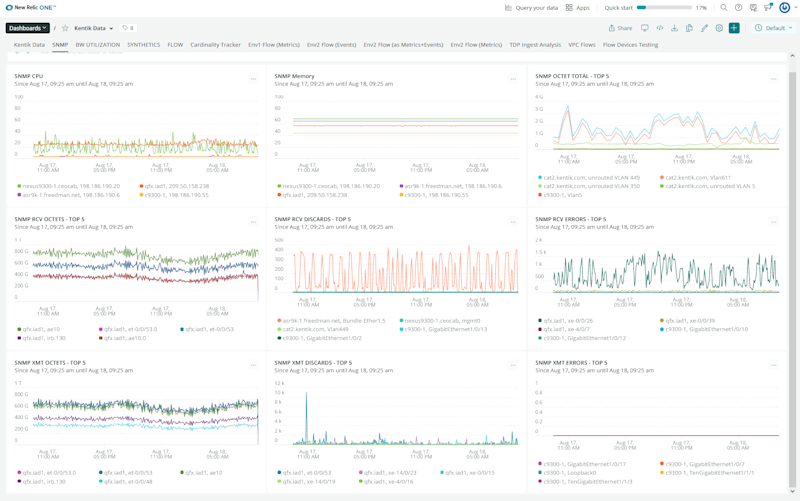Open the Kentik Data dashboard name dropdown
800x501 pixels.
(x=93, y=28)
